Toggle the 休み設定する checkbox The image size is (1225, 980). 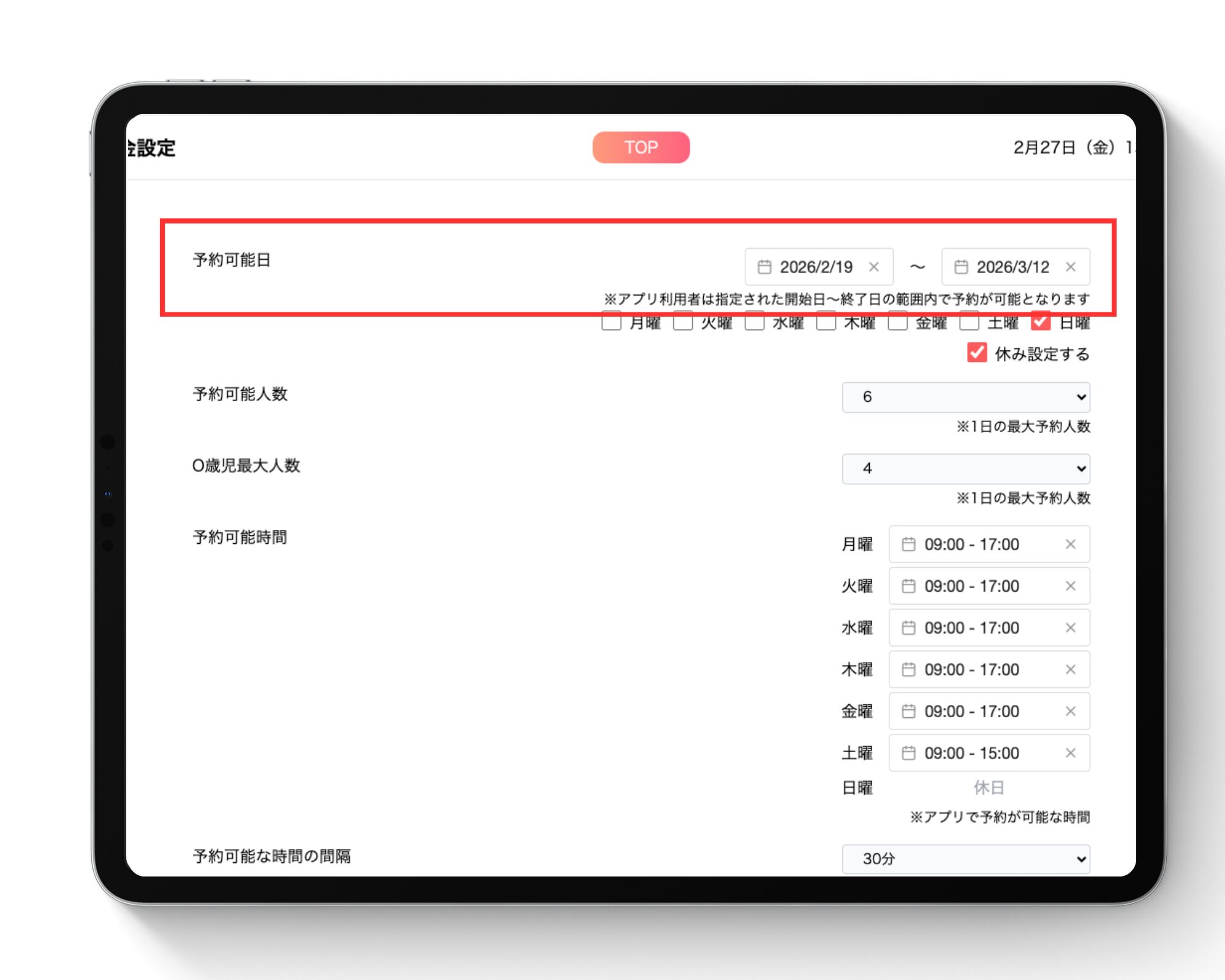(x=977, y=353)
